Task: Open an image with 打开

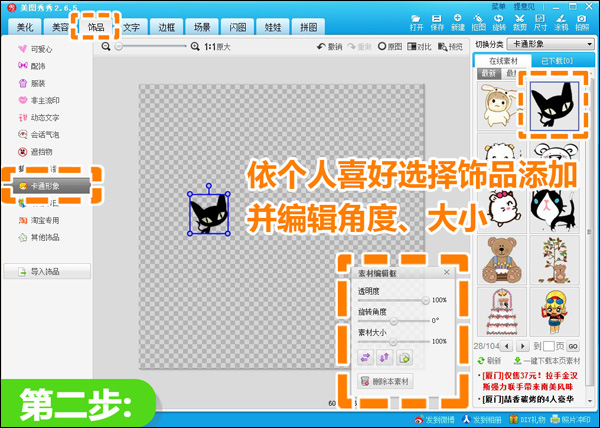Action: 417,23
